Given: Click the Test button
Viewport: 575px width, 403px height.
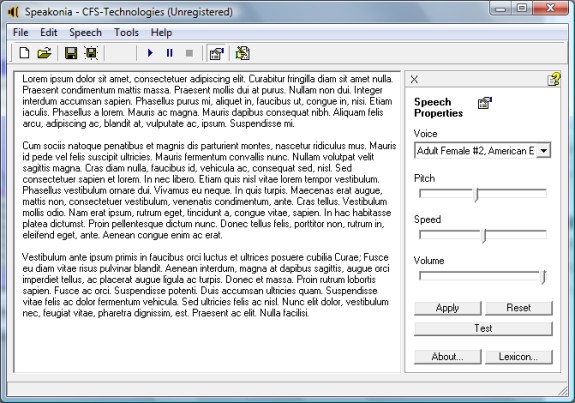Looking at the screenshot, I should pos(483,329).
